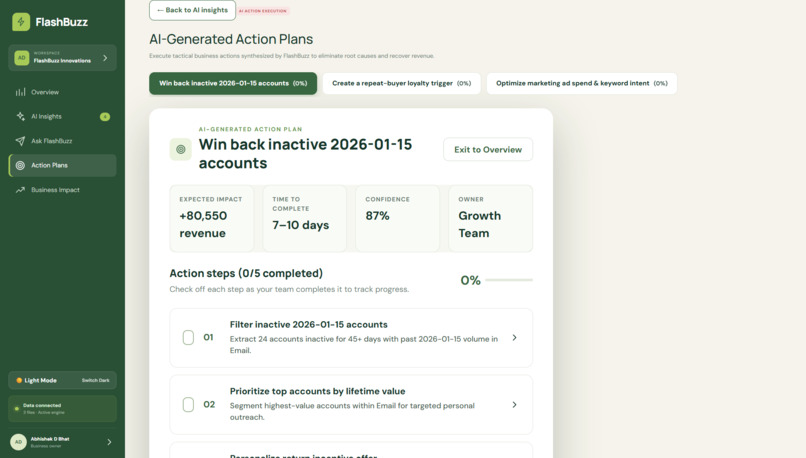Click the AI-Generated Action Plans page heading
The image size is (806, 458).
coord(231,39)
